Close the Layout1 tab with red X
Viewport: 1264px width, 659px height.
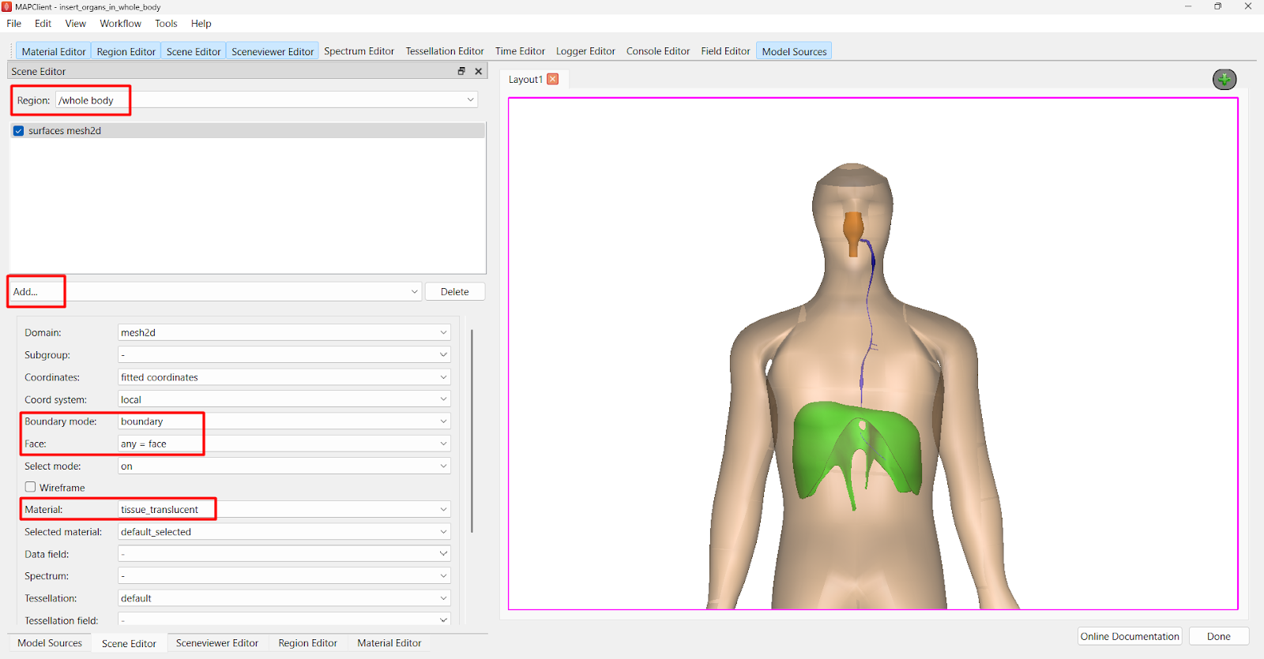click(552, 79)
